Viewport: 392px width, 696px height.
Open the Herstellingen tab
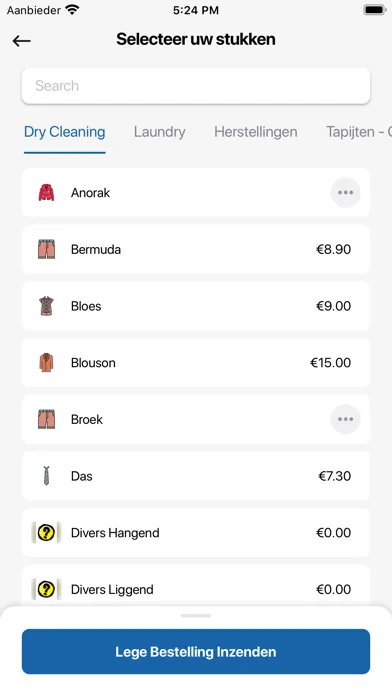256,132
